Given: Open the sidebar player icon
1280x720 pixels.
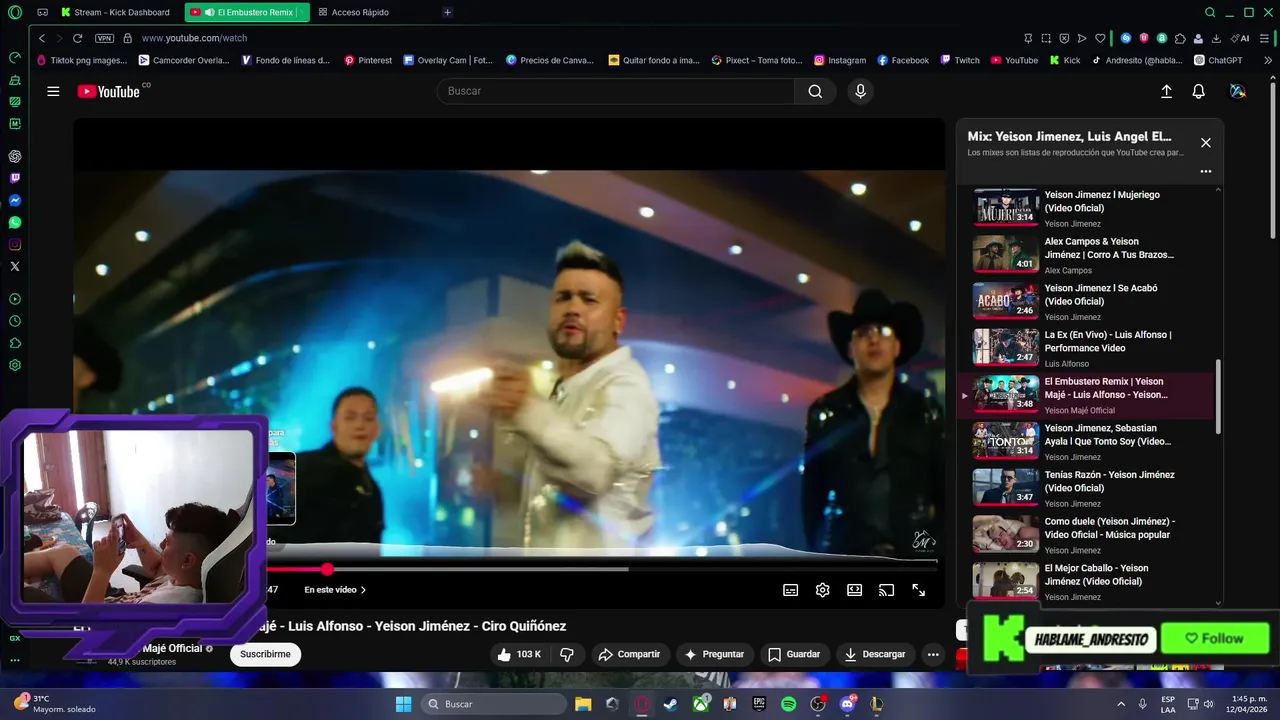Looking at the screenshot, I should 15,299.
